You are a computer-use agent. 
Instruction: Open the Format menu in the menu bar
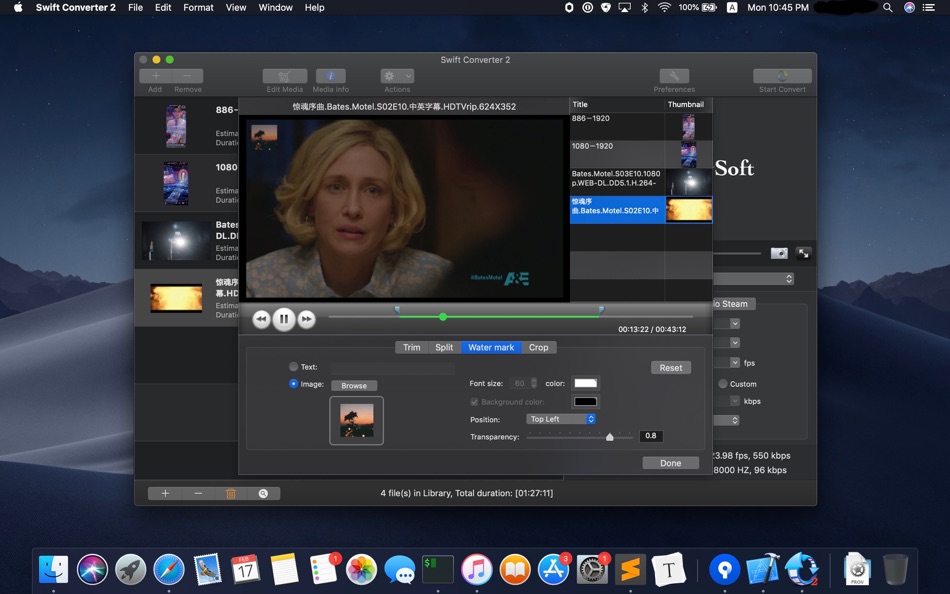coord(198,7)
